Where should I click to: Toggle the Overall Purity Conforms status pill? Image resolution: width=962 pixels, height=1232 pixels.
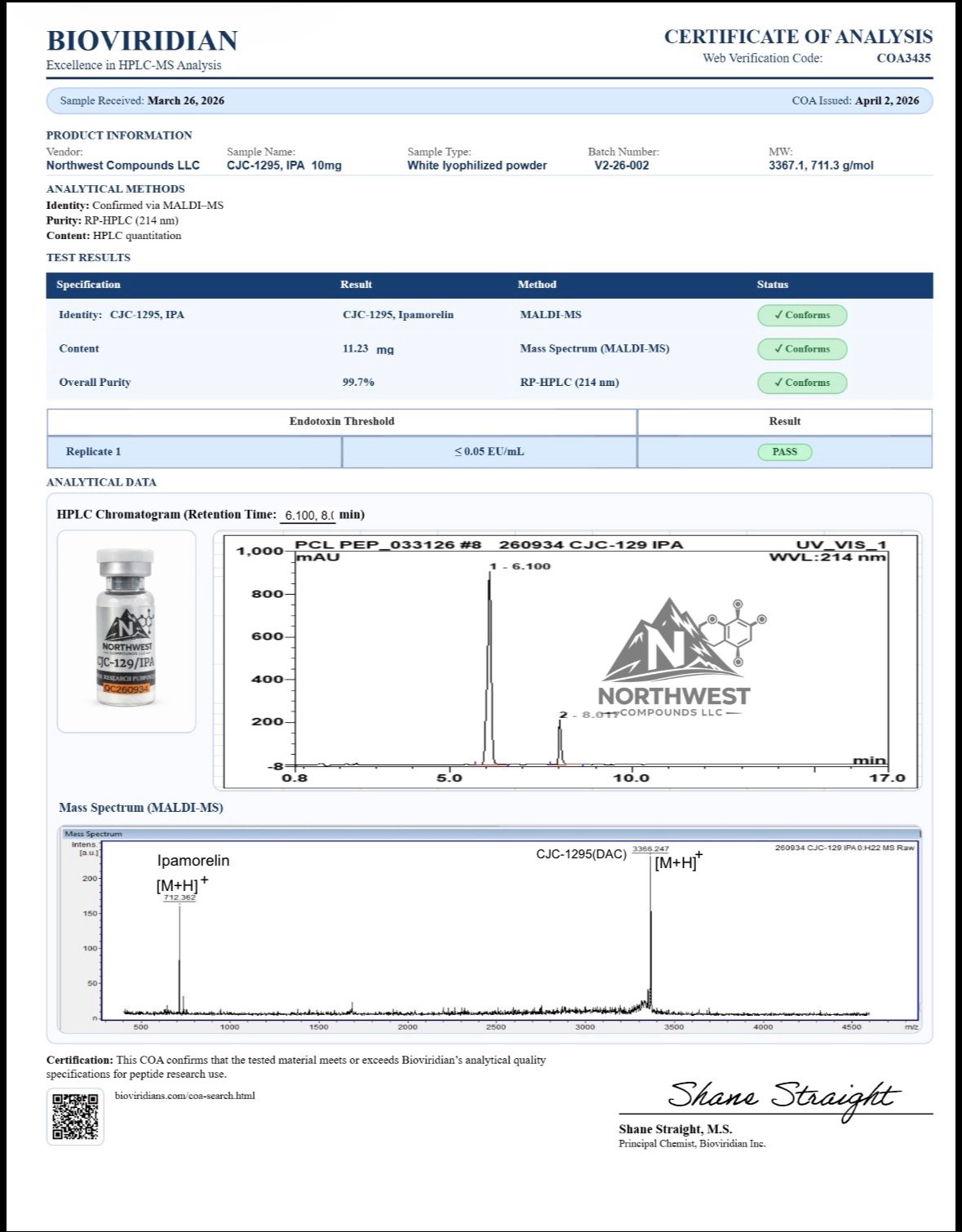(802, 383)
